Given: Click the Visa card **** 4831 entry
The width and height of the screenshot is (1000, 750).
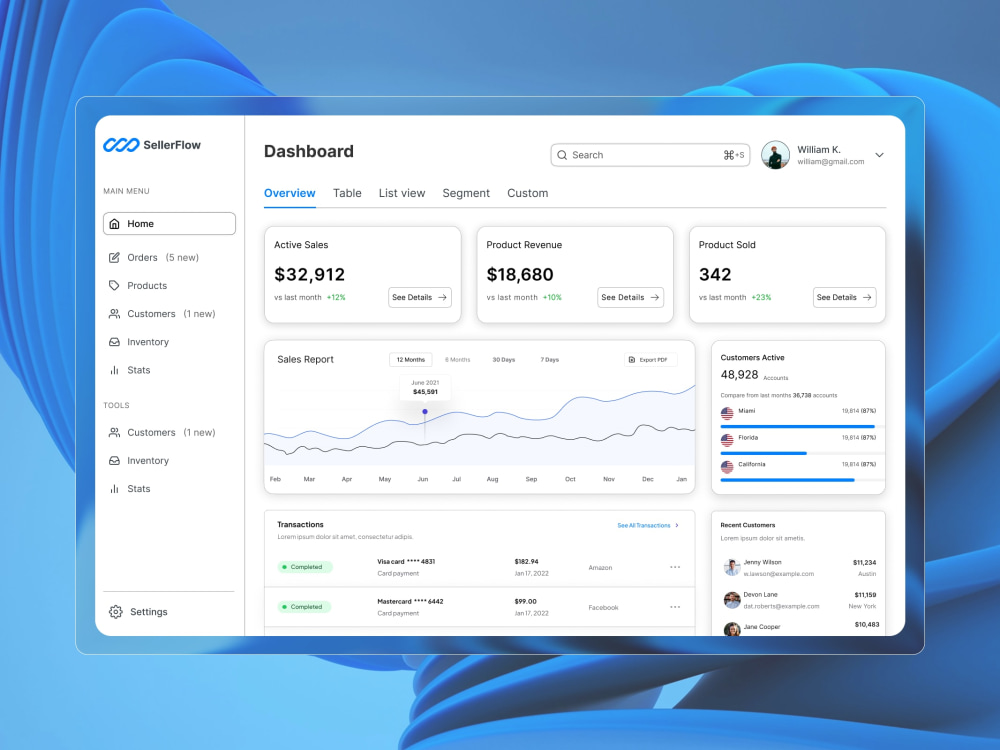Looking at the screenshot, I should pyautogui.click(x=406, y=562).
